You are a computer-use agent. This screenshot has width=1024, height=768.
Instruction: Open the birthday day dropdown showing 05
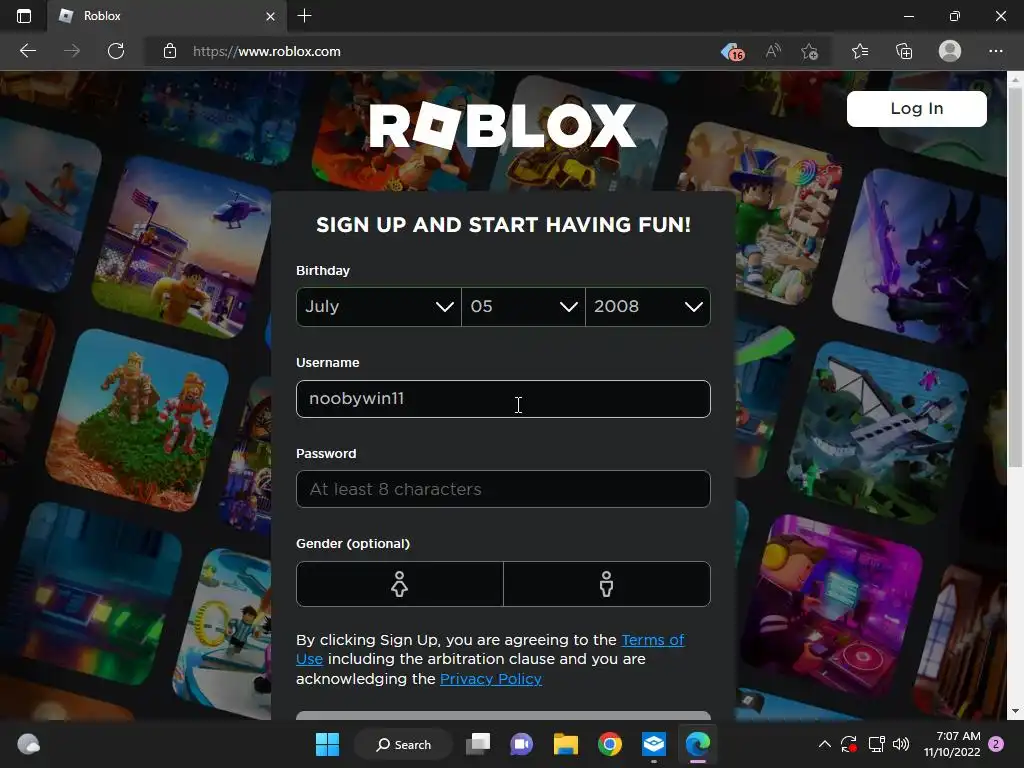(x=523, y=306)
